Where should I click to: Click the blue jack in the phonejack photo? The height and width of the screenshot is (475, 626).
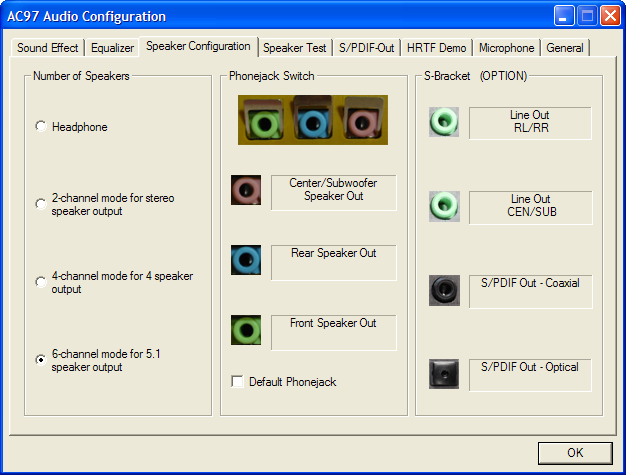pos(313,123)
